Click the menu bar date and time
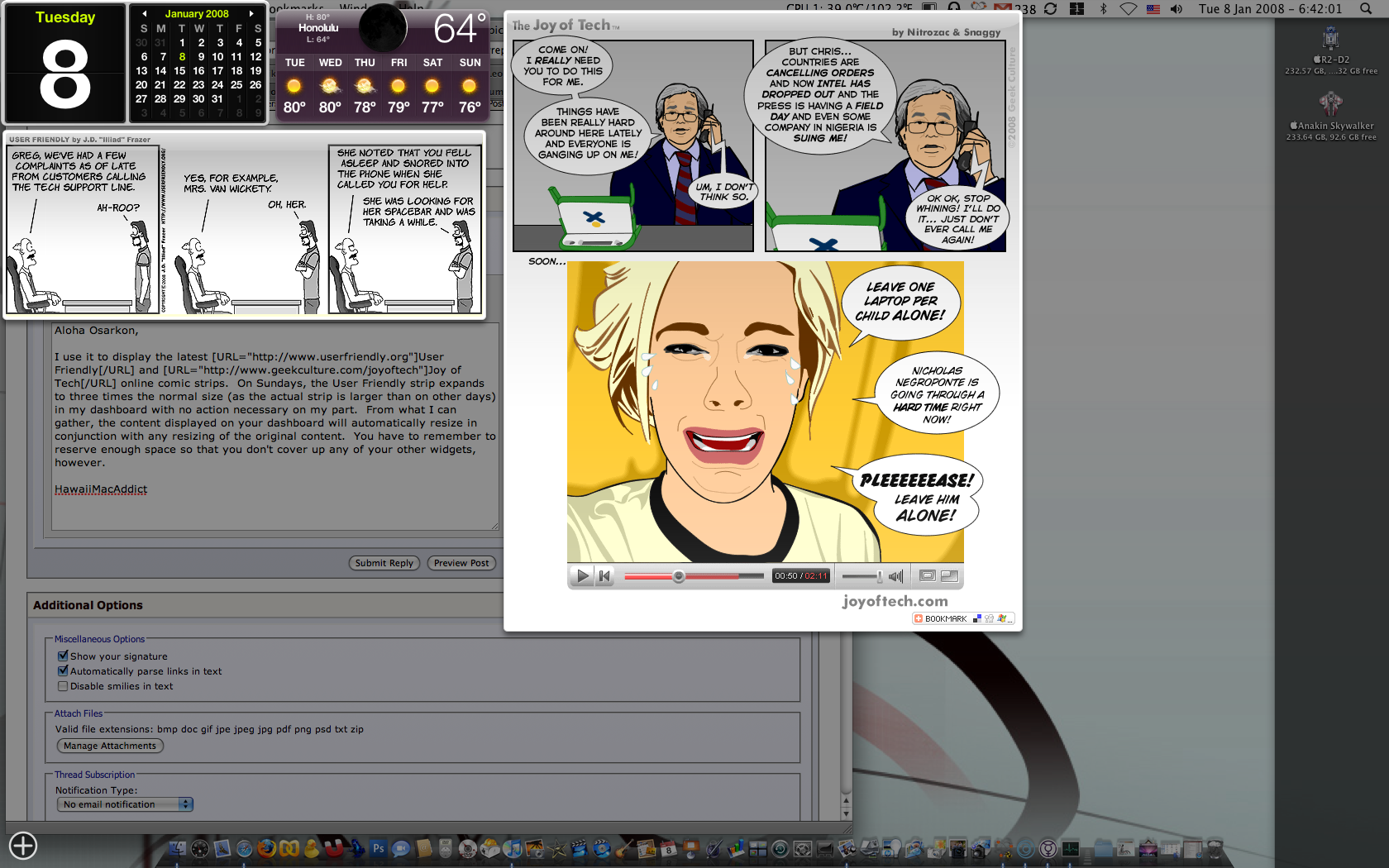The image size is (1389, 868). point(1270,8)
